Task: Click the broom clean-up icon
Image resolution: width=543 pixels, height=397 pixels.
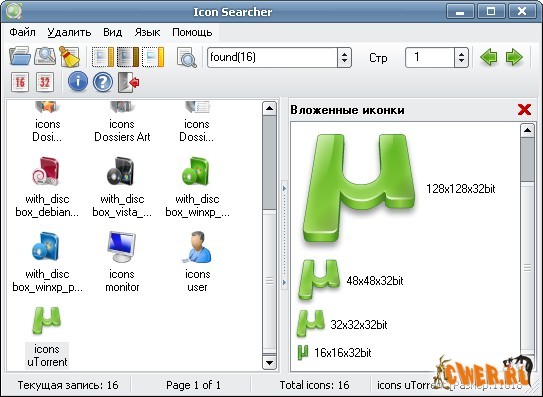Action: pyautogui.click(x=69, y=56)
